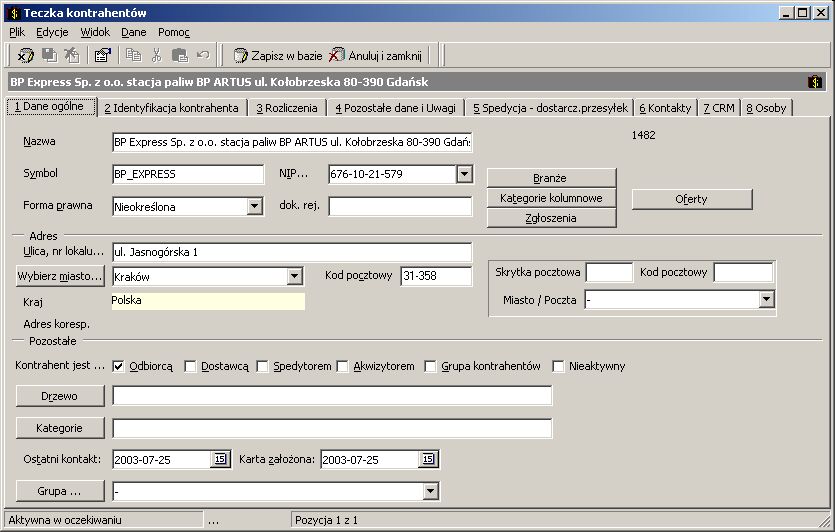The image size is (835, 532).
Task: Click Zapisz w bazie save icon
Action: tap(241, 55)
